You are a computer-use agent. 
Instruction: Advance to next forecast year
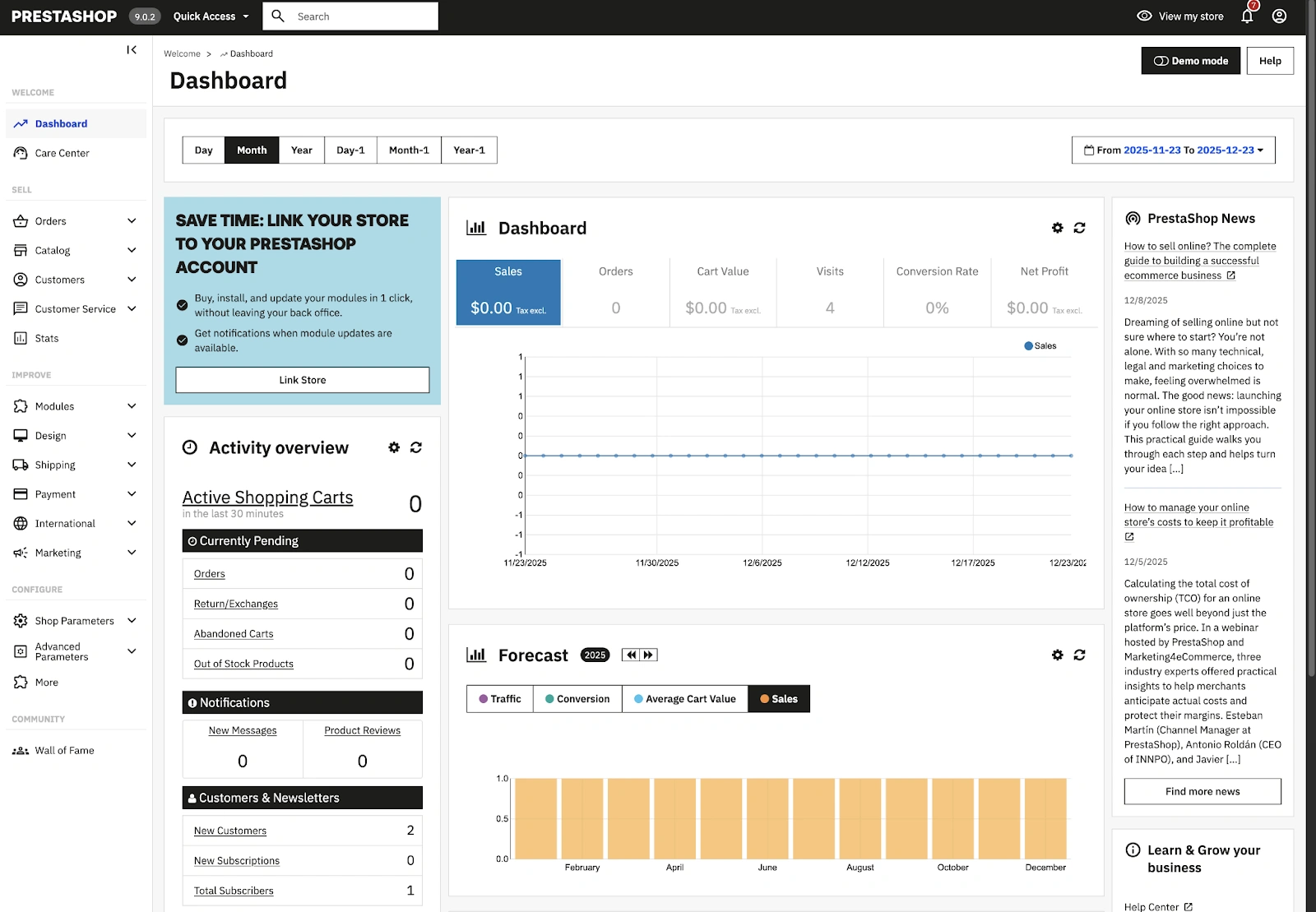[649, 655]
